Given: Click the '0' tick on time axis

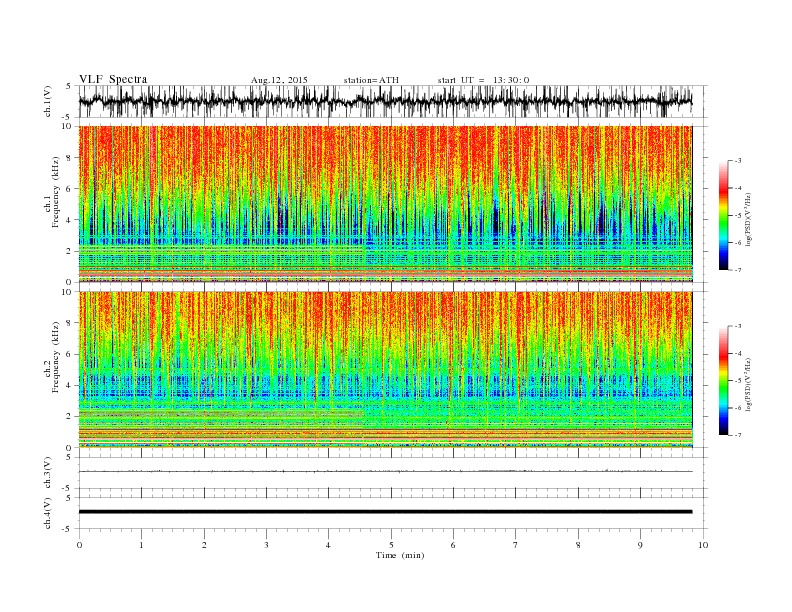Looking at the screenshot, I should point(79,545).
